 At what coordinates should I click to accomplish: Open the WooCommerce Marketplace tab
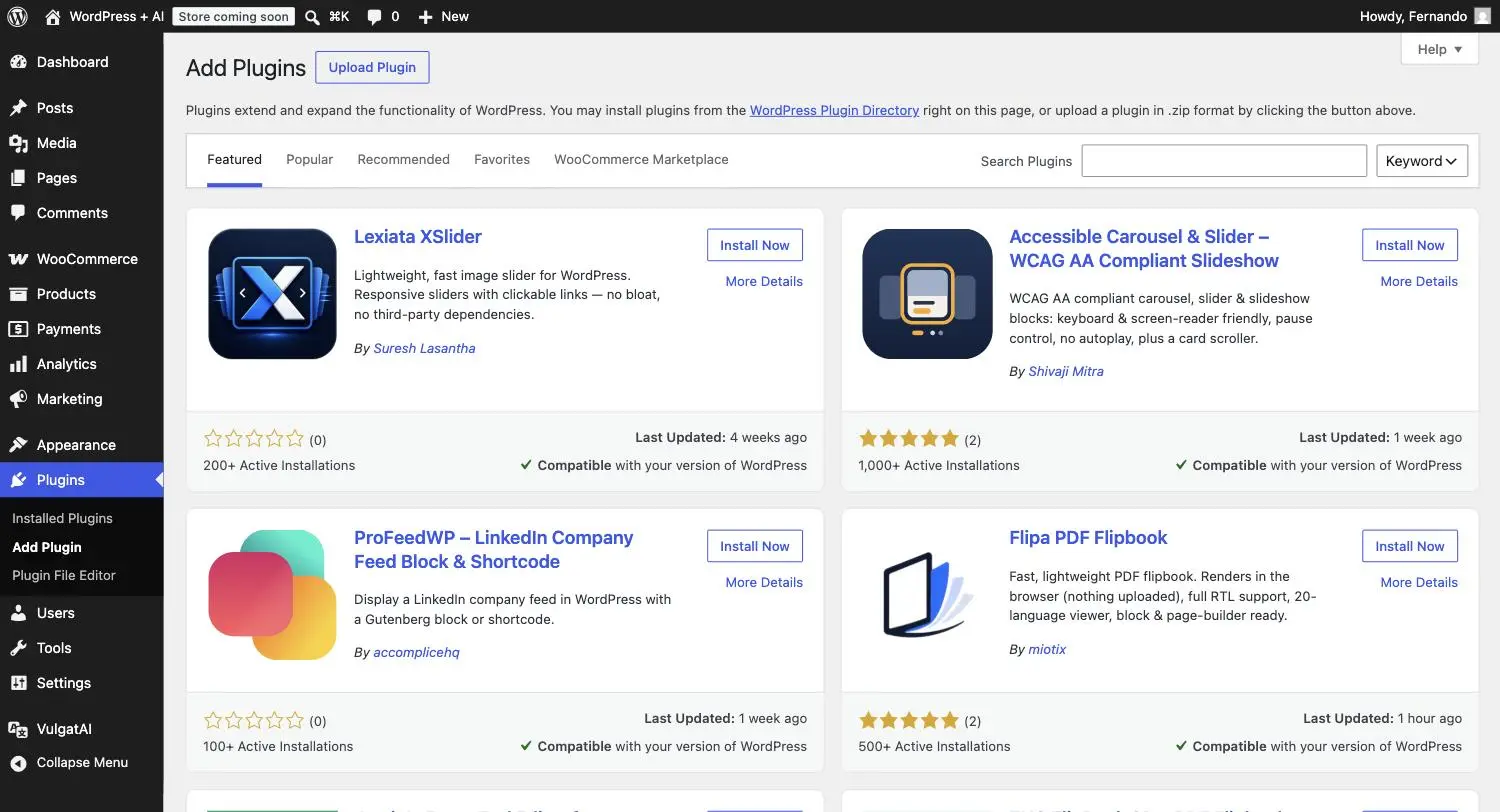641,160
